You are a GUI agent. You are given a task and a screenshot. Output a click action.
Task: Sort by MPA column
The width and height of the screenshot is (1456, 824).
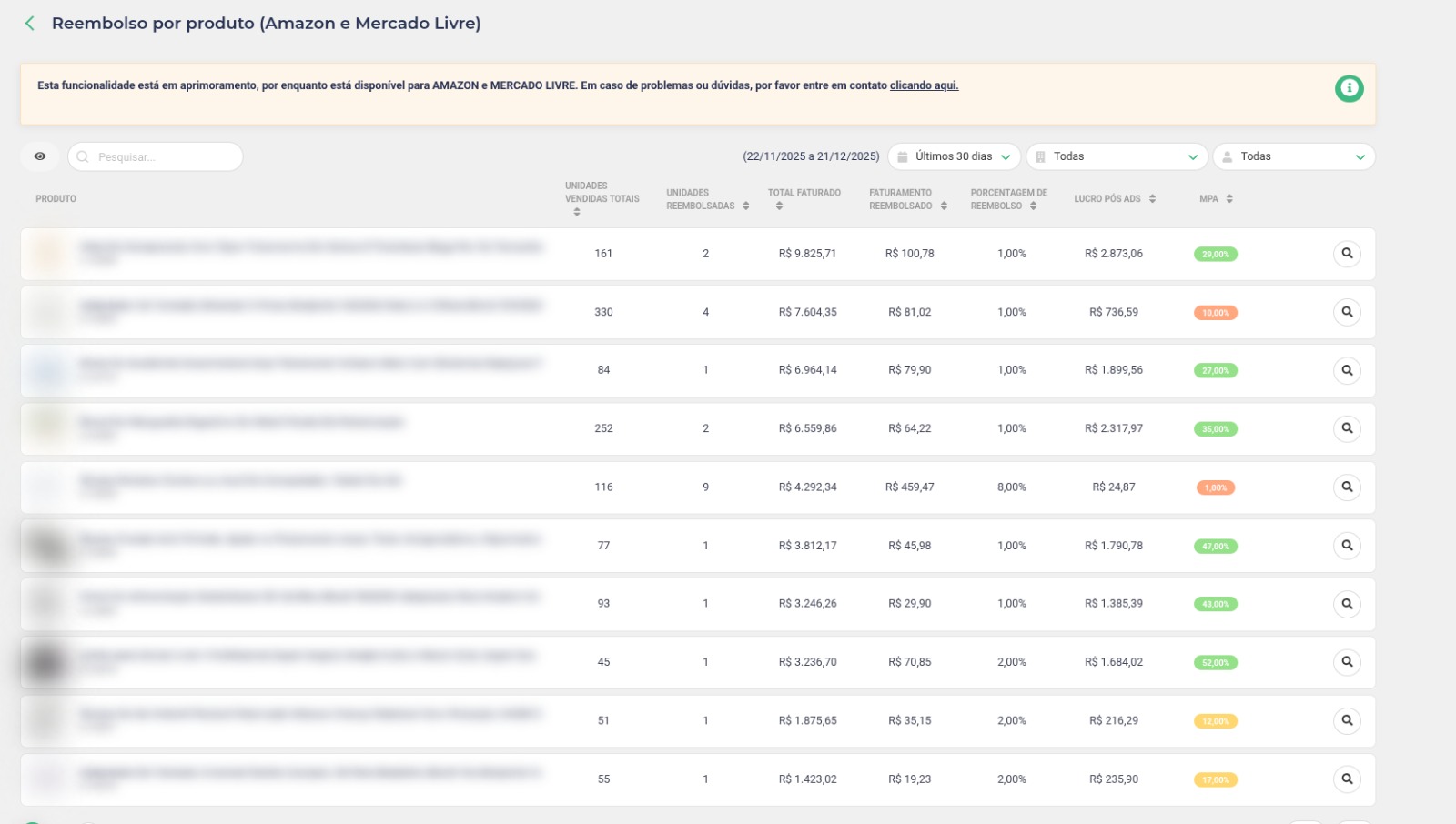click(x=1229, y=199)
